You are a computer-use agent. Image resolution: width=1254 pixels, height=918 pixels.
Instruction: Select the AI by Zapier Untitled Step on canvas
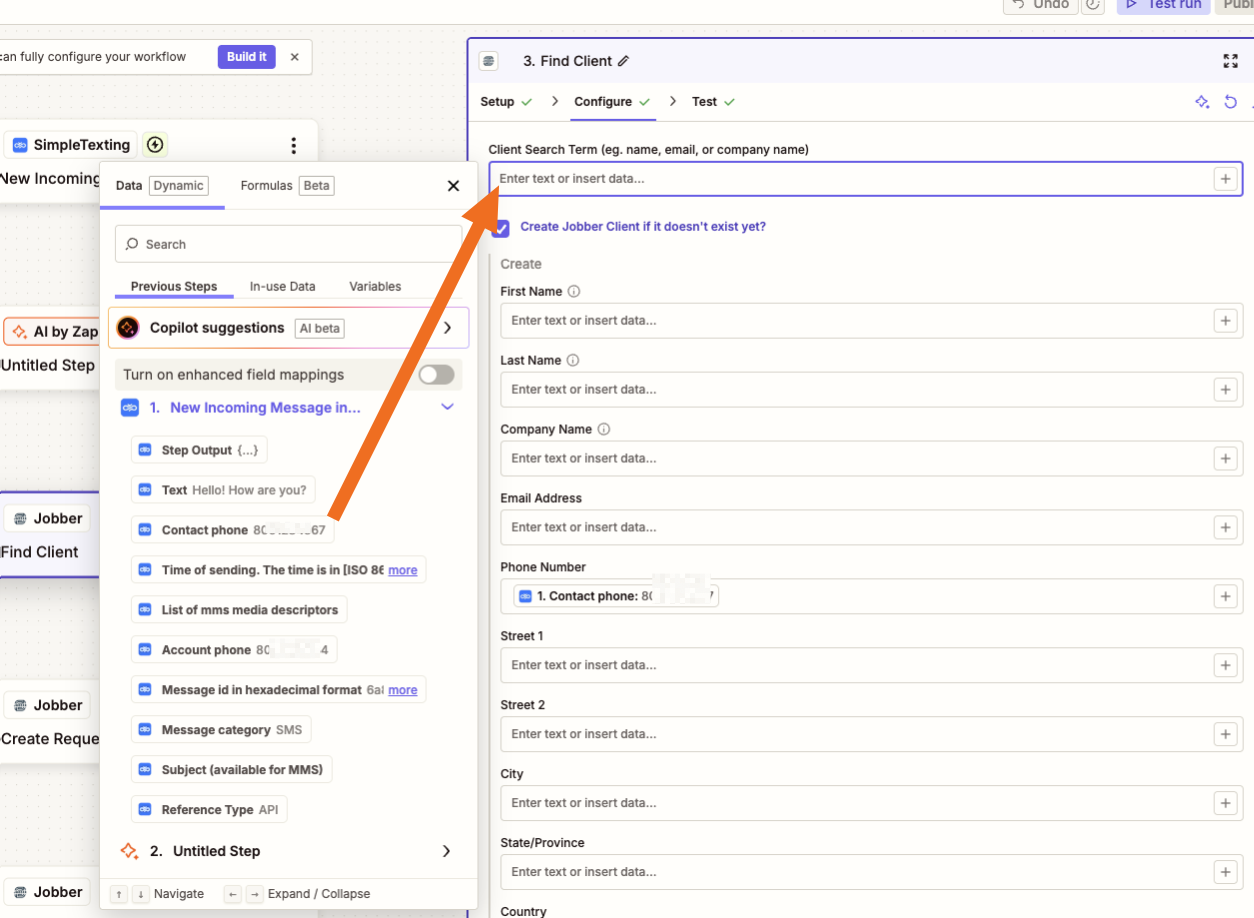point(50,349)
